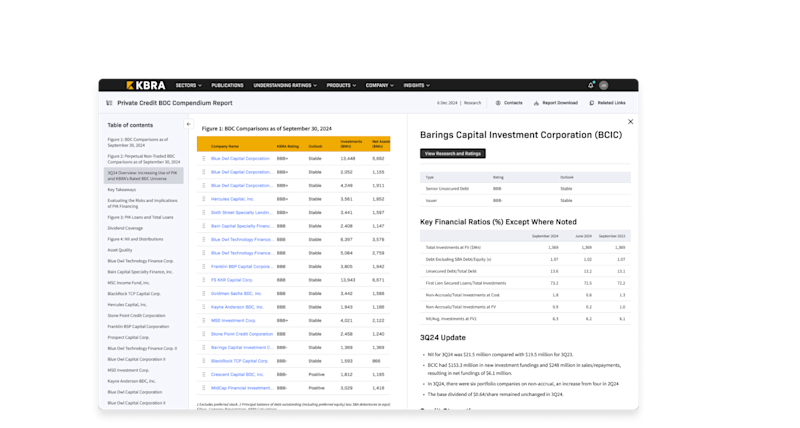The image size is (800, 428).
Task: Click row handle icon for MidCap Financial Investment
Action: tap(204, 388)
